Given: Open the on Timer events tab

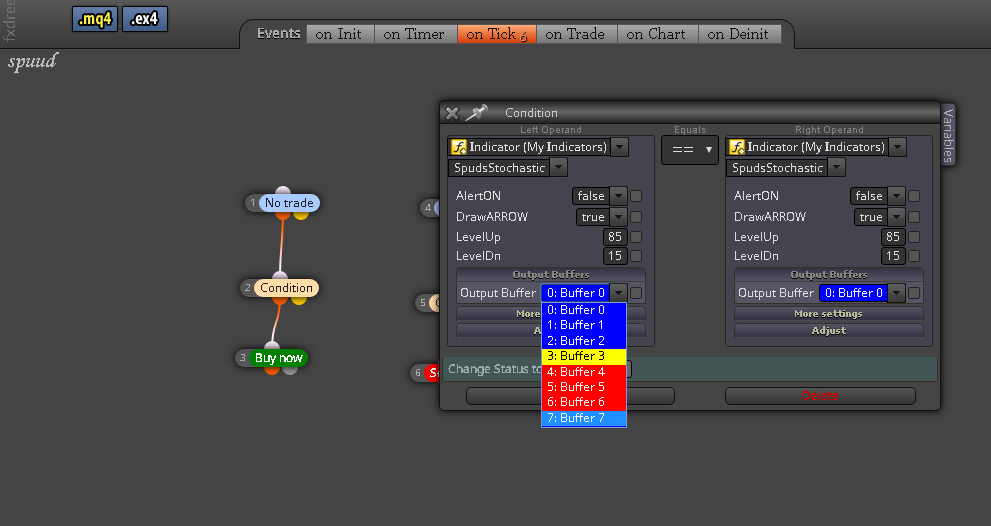Looking at the screenshot, I should pyautogui.click(x=415, y=34).
